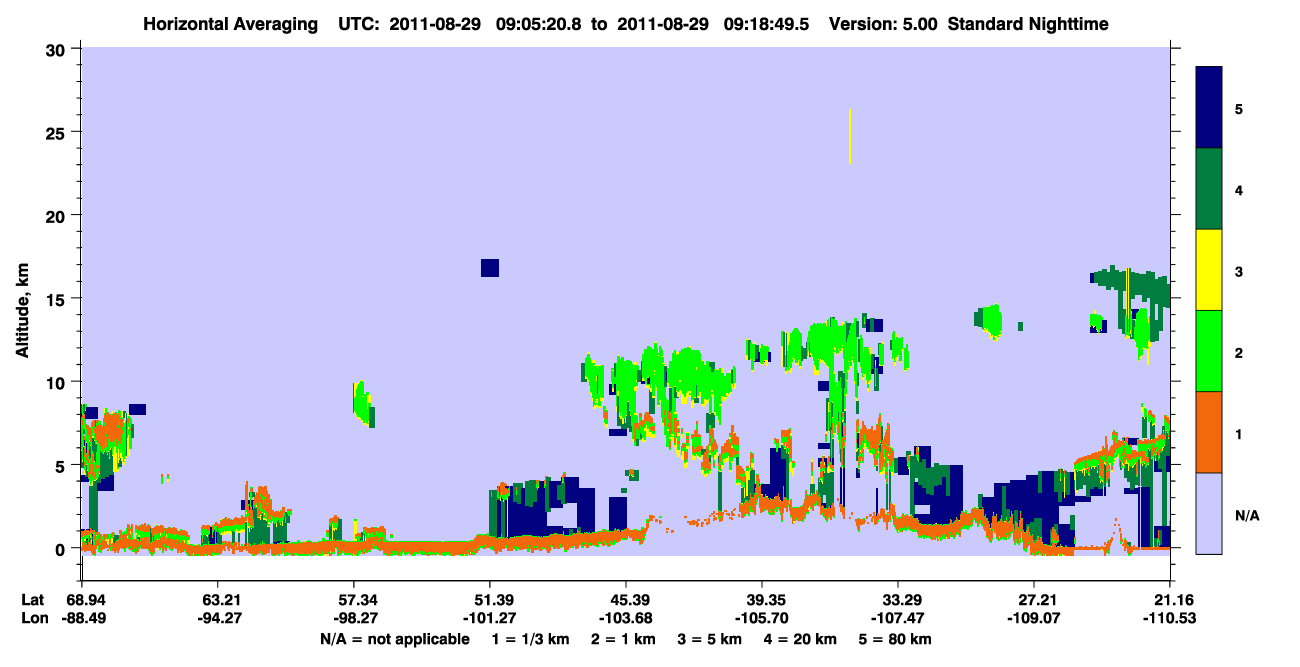This screenshot has width=1300, height=667.
Task: Click latitude value 57.34
Action: [x=353, y=600]
